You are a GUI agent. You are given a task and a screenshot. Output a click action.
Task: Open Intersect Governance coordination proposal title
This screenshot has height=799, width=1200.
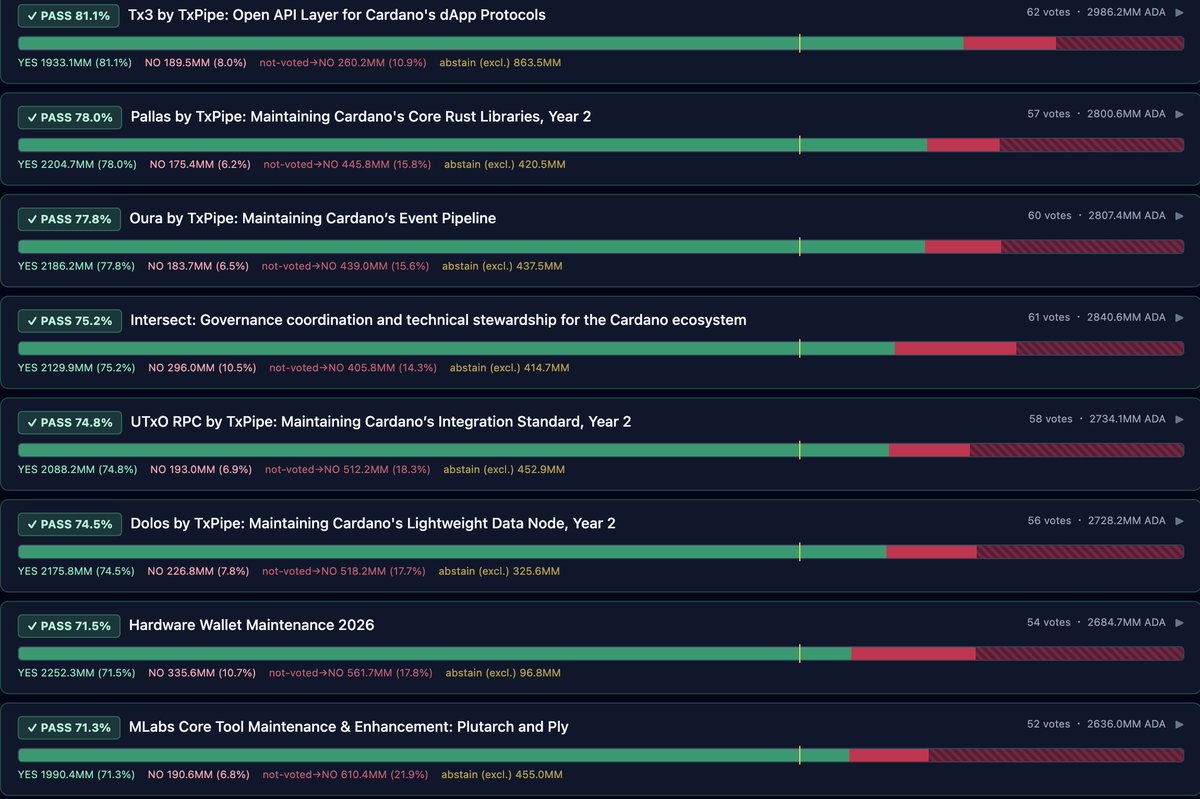point(439,320)
